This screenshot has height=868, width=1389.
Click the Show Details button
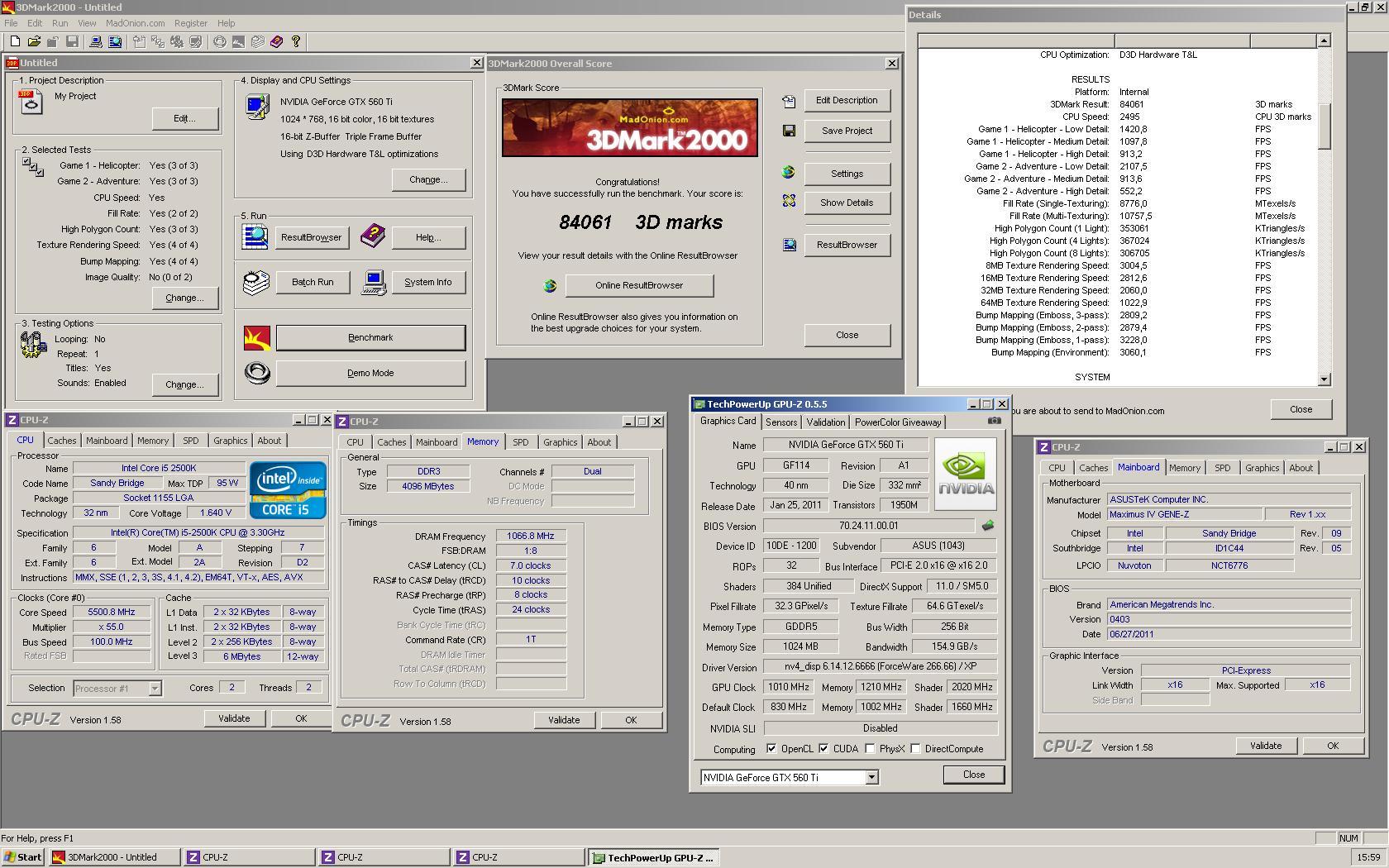(x=847, y=203)
